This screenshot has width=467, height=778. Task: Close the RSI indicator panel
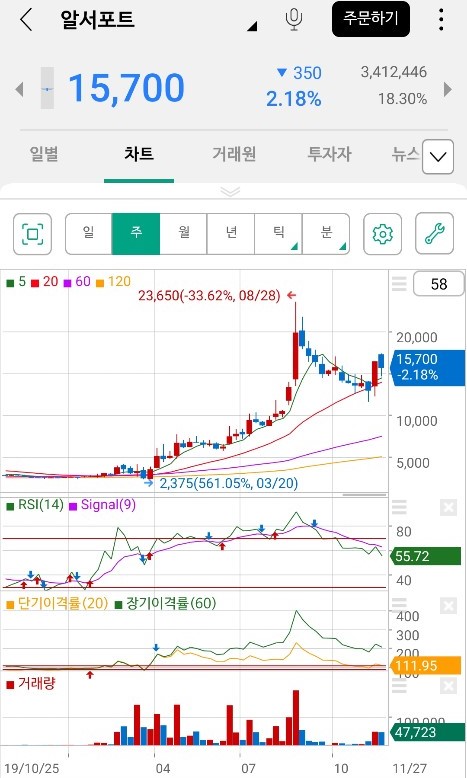point(448,508)
